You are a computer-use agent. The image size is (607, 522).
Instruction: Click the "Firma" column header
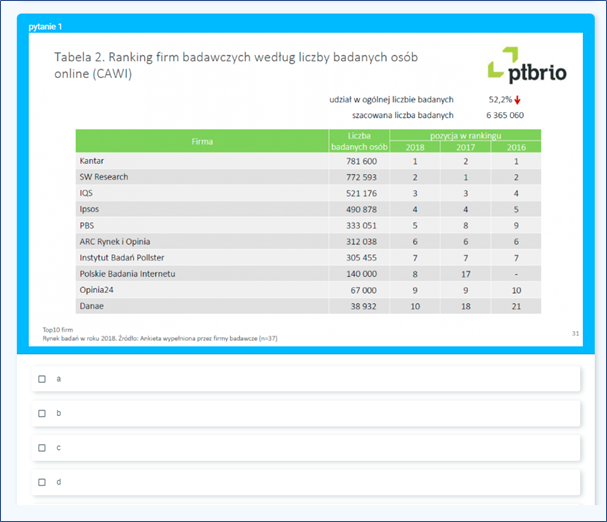(x=202, y=141)
